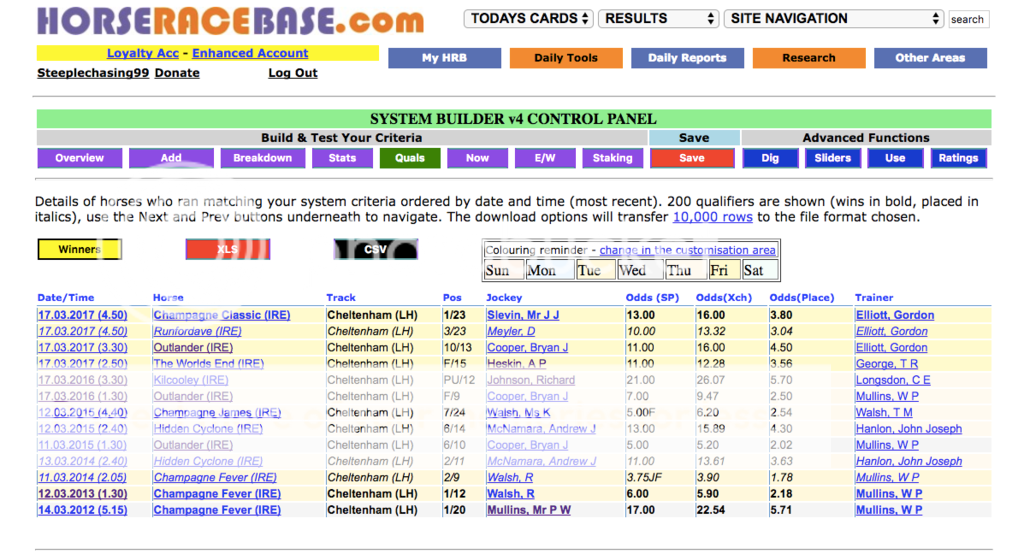Open the Daily Tools menu
This screenshot has height=554, width=1024.
pos(566,58)
